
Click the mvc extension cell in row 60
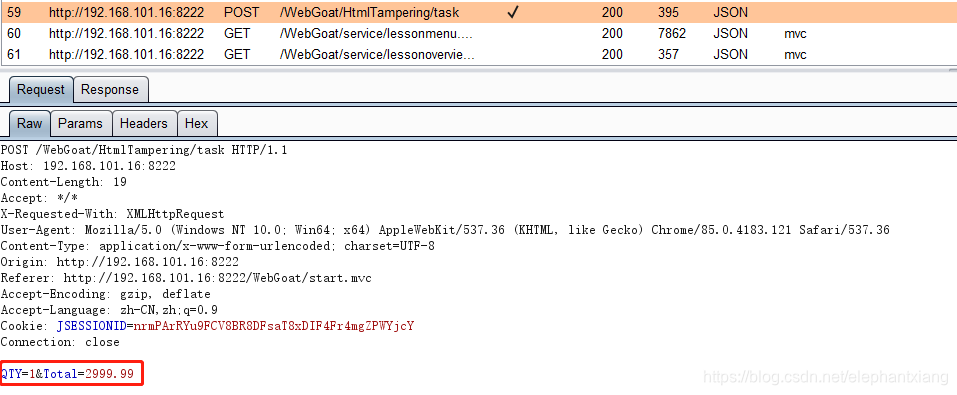[x=795, y=33]
